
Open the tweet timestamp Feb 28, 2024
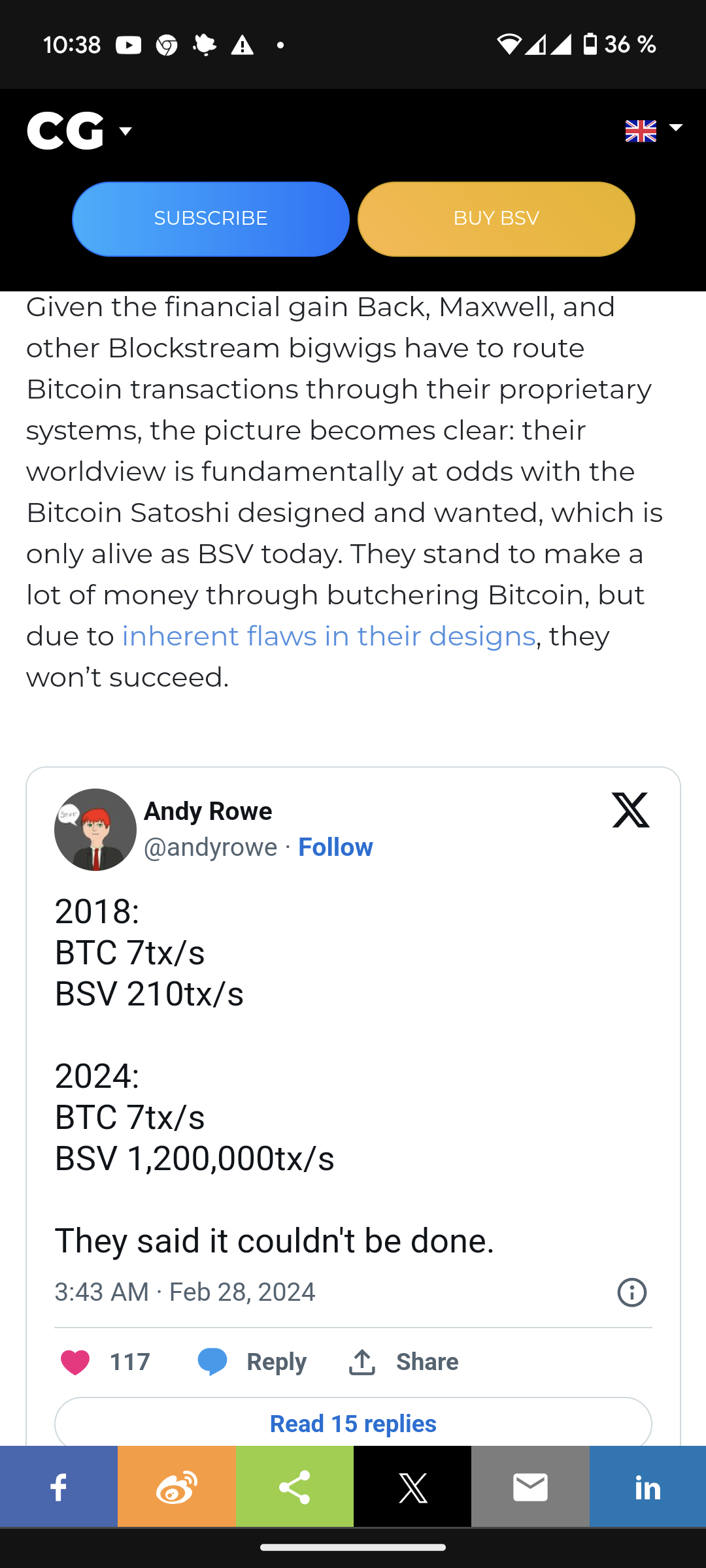tap(185, 1292)
